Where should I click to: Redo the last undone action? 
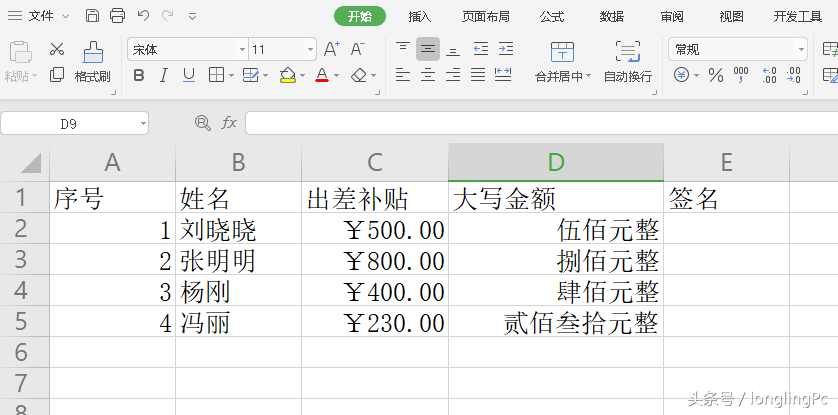point(168,15)
